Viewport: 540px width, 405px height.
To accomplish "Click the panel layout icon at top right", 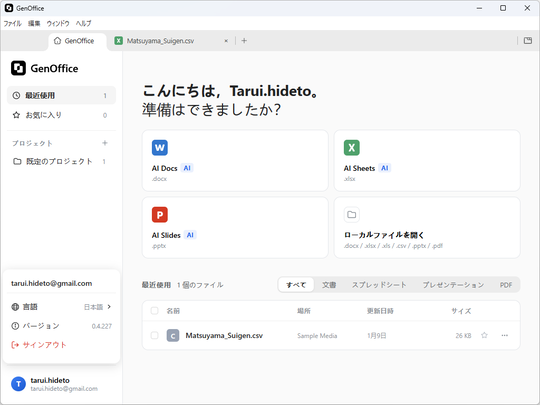I will click(528, 41).
